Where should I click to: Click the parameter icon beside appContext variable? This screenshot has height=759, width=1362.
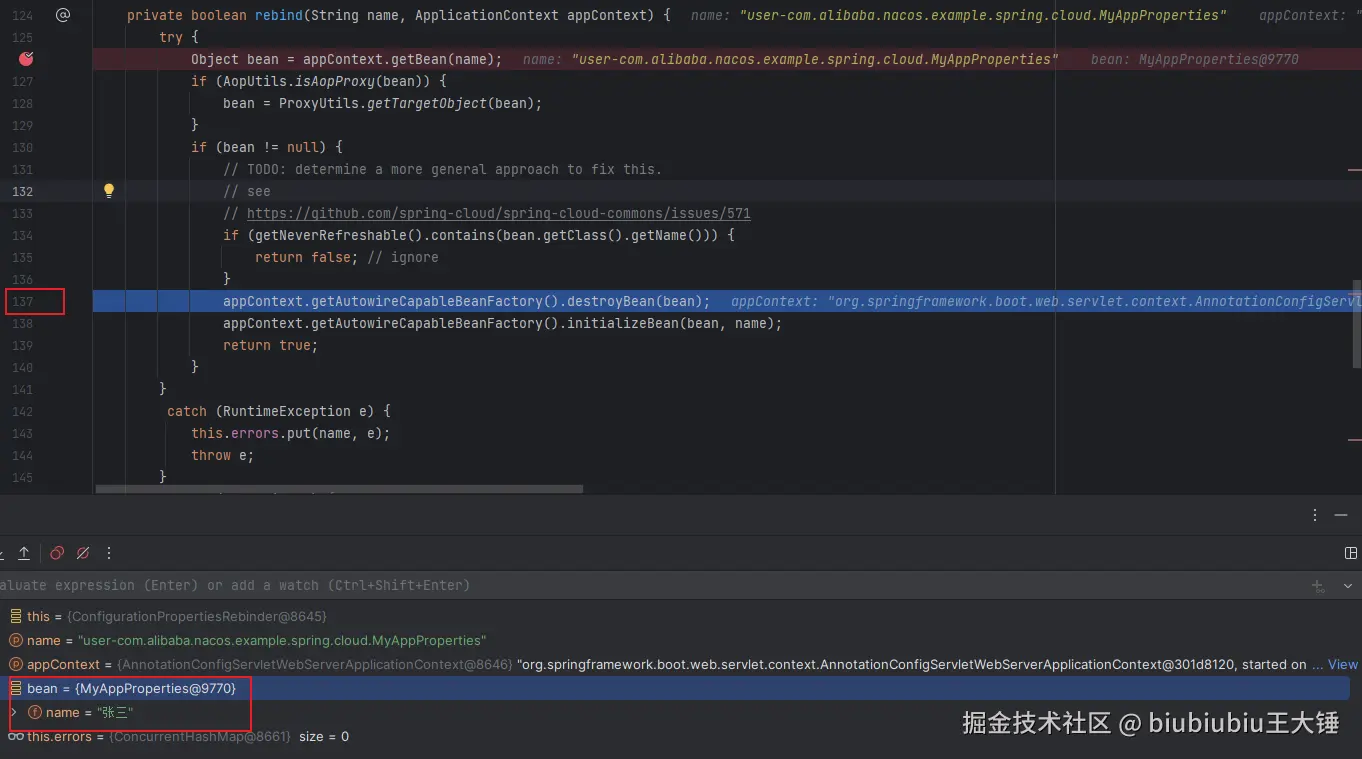(15, 664)
